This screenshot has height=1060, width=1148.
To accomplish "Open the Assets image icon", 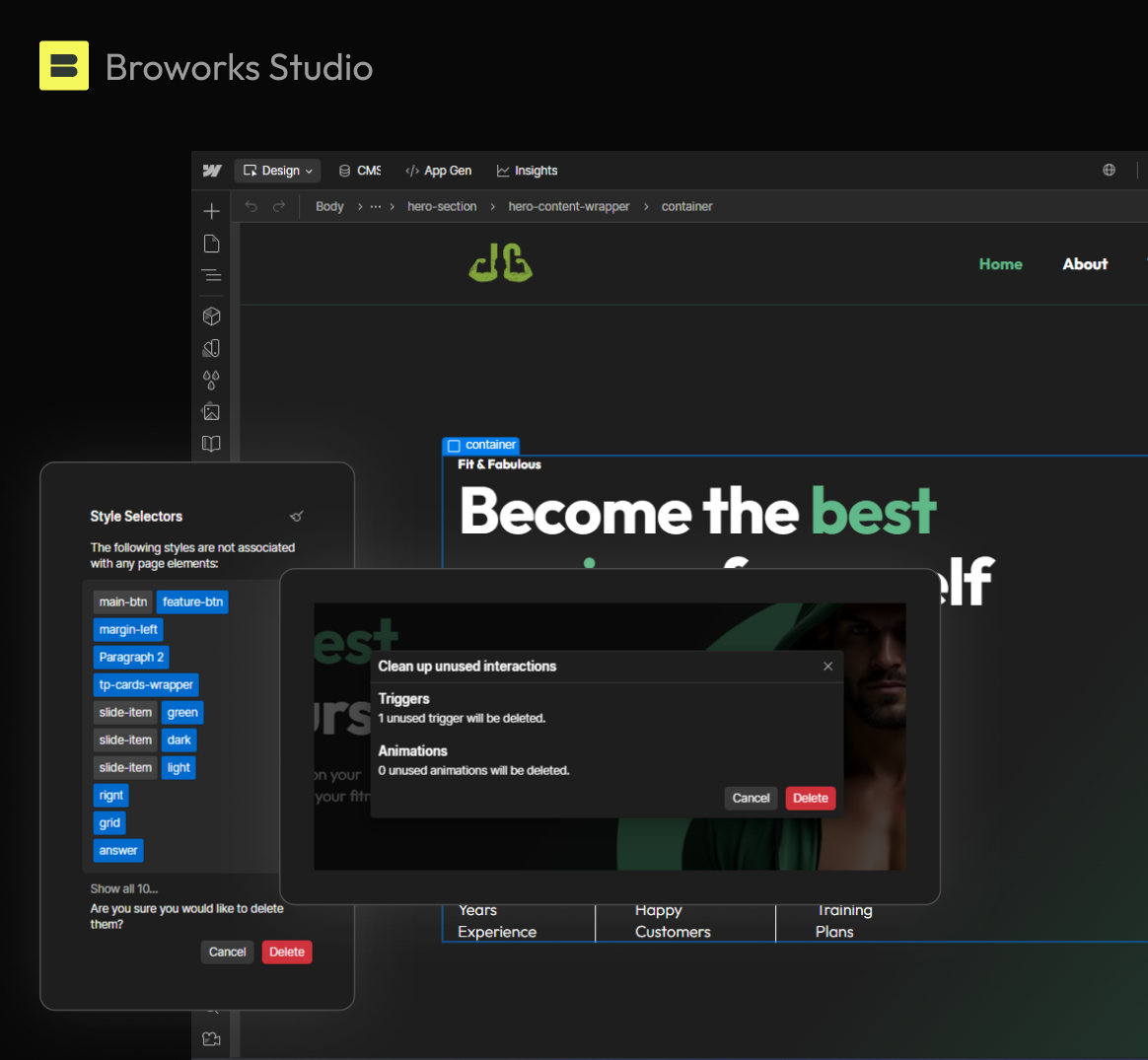I will point(212,411).
